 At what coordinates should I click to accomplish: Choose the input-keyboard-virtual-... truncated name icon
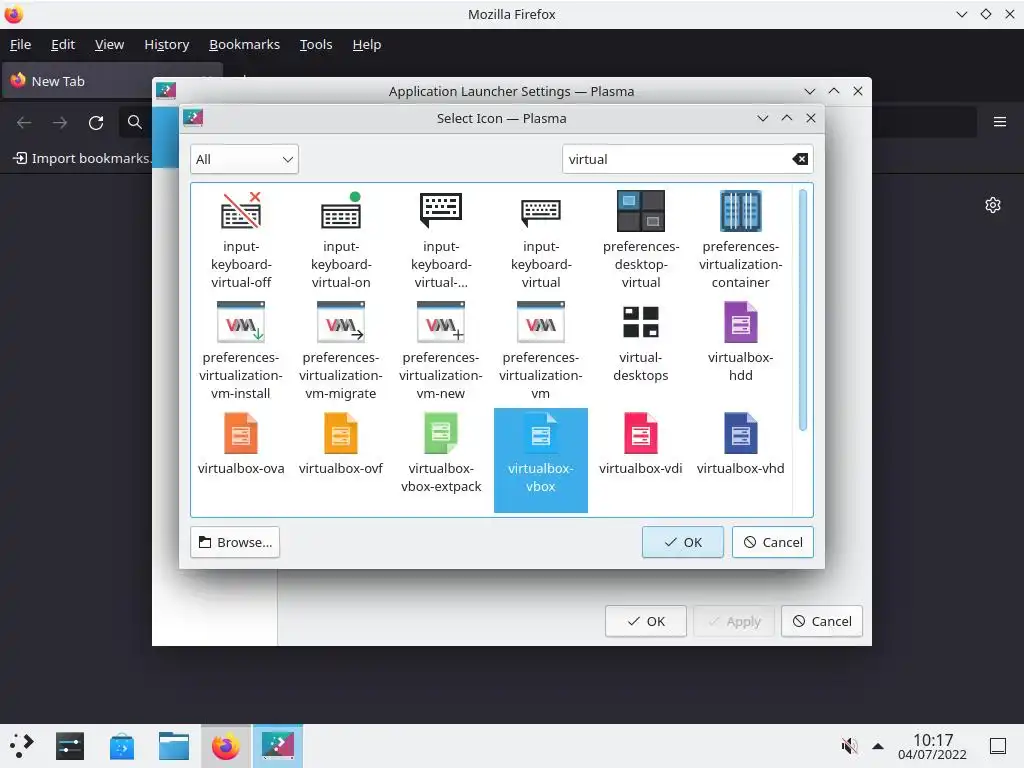pos(441,239)
